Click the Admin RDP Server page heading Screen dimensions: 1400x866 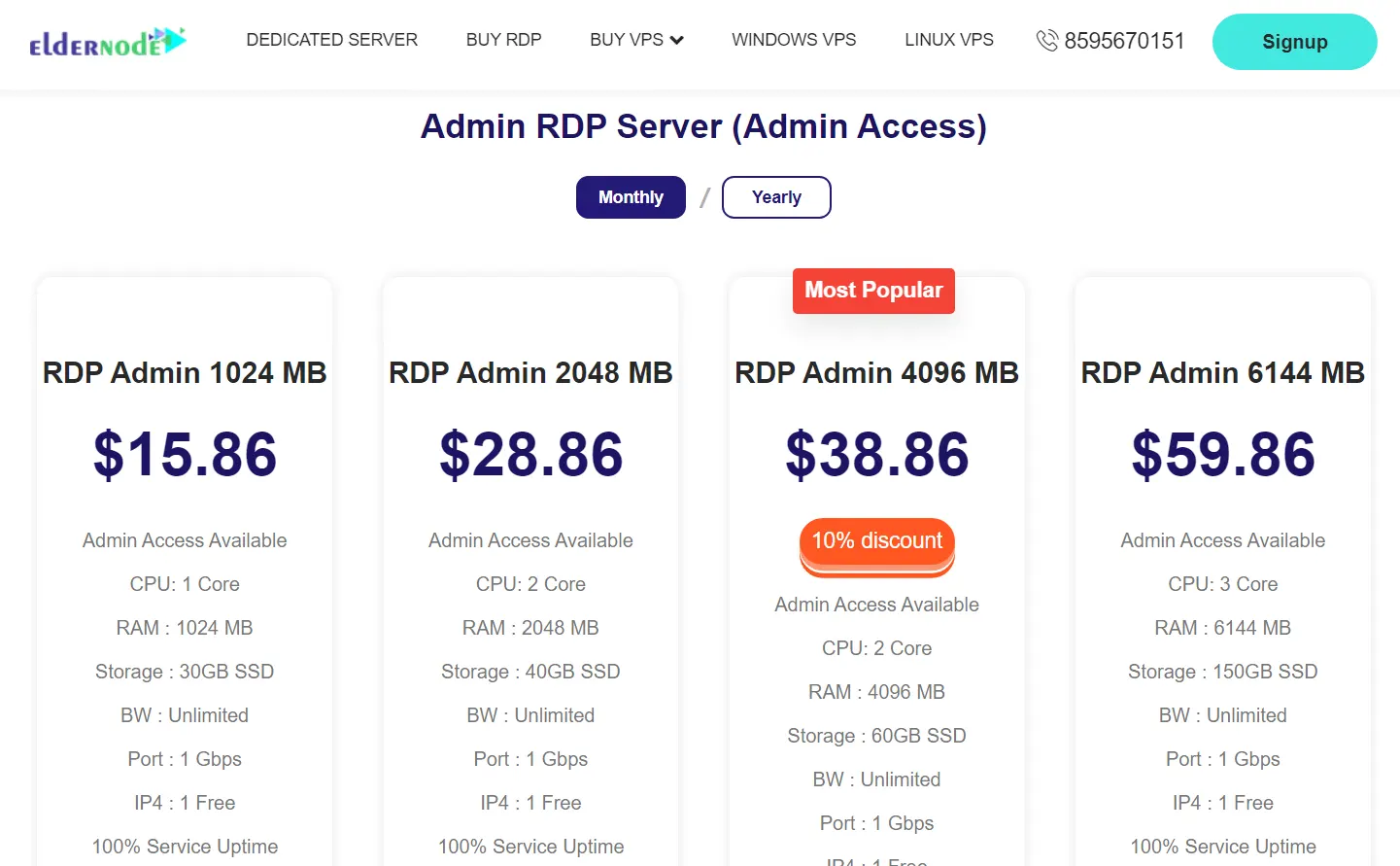(x=703, y=126)
